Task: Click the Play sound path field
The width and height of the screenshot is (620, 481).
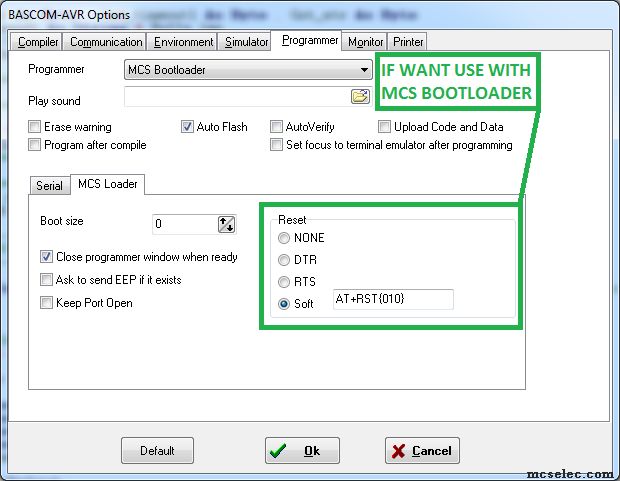Action: click(237, 97)
